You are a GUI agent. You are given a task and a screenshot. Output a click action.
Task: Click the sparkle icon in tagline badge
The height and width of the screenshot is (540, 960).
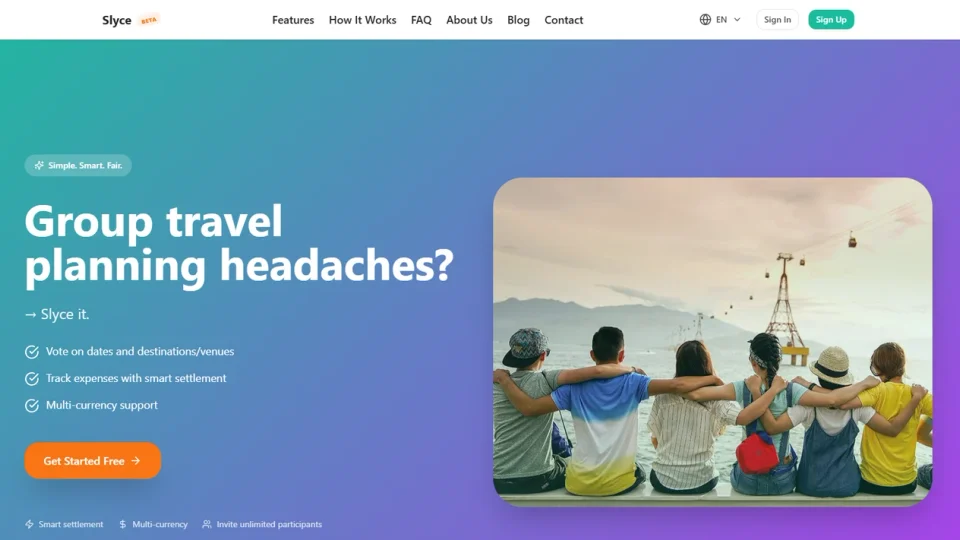(39, 166)
